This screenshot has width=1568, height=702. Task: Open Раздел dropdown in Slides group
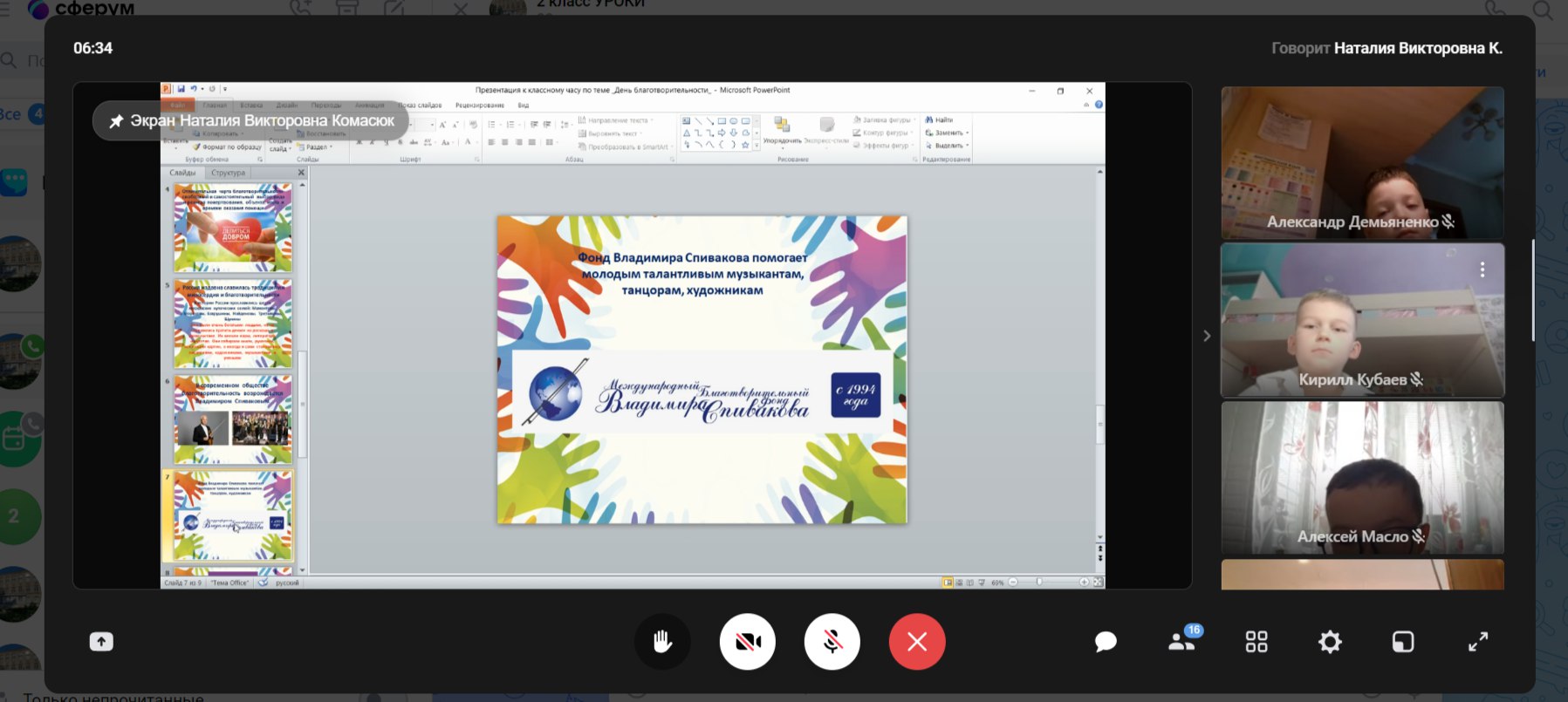(x=315, y=147)
